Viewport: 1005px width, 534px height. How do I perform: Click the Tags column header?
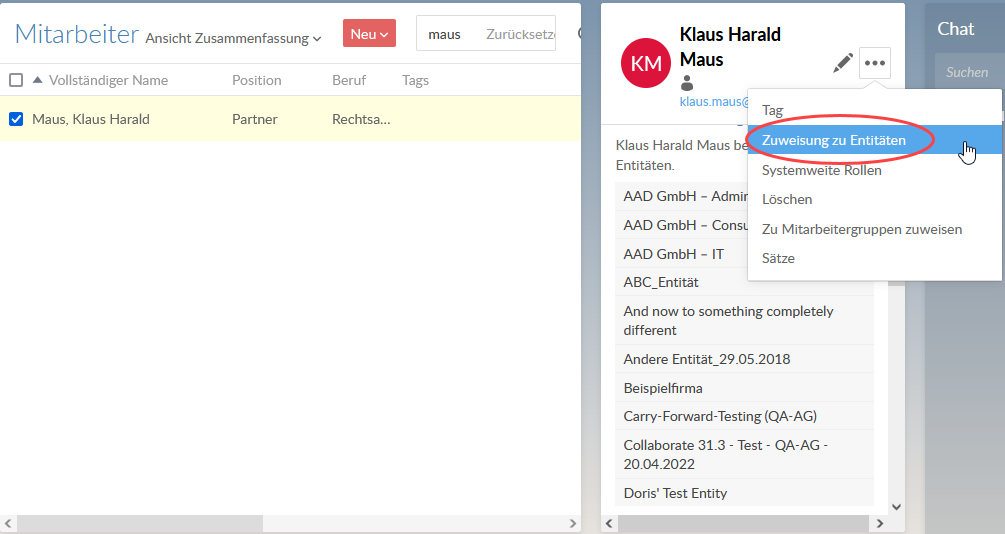pos(415,80)
